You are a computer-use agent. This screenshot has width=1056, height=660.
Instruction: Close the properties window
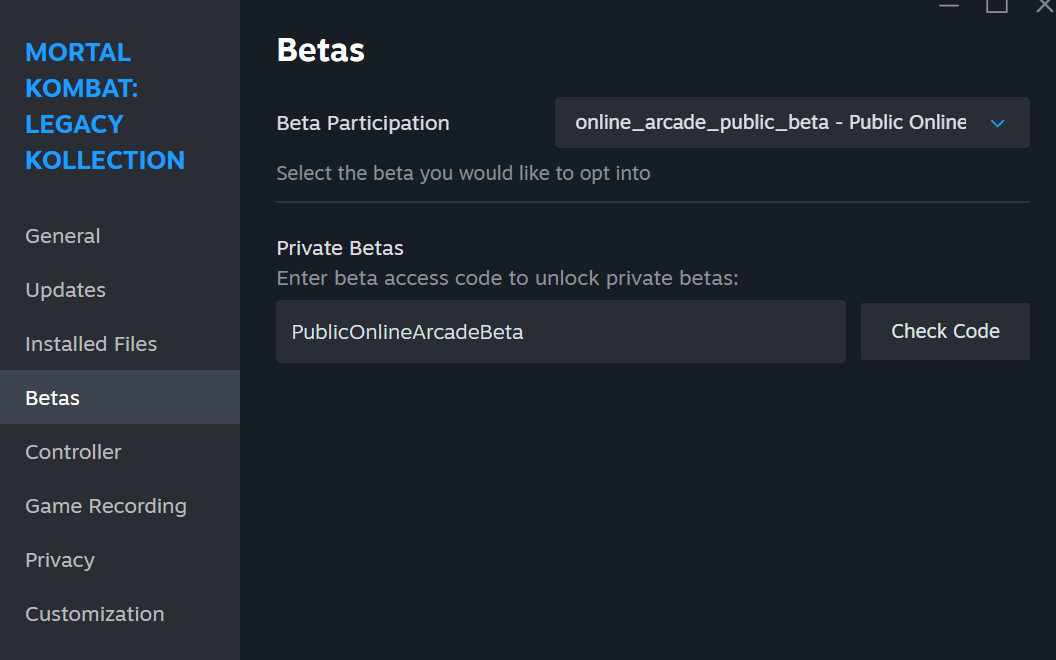point(1044,5)
